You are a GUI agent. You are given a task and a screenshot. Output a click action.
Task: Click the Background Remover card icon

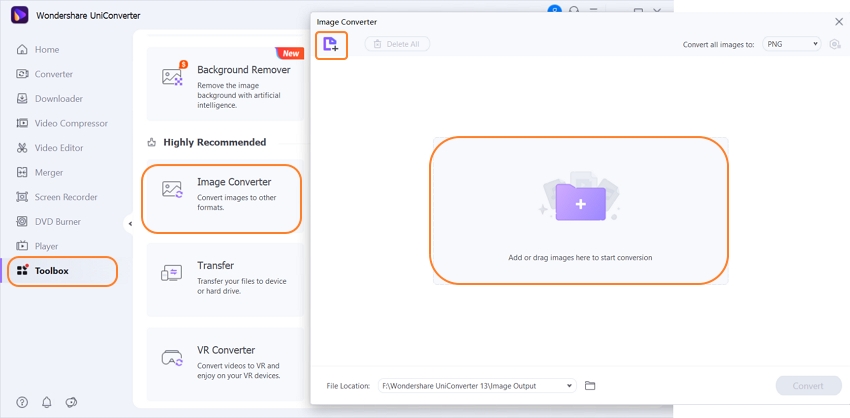click(x=173, y=76)
